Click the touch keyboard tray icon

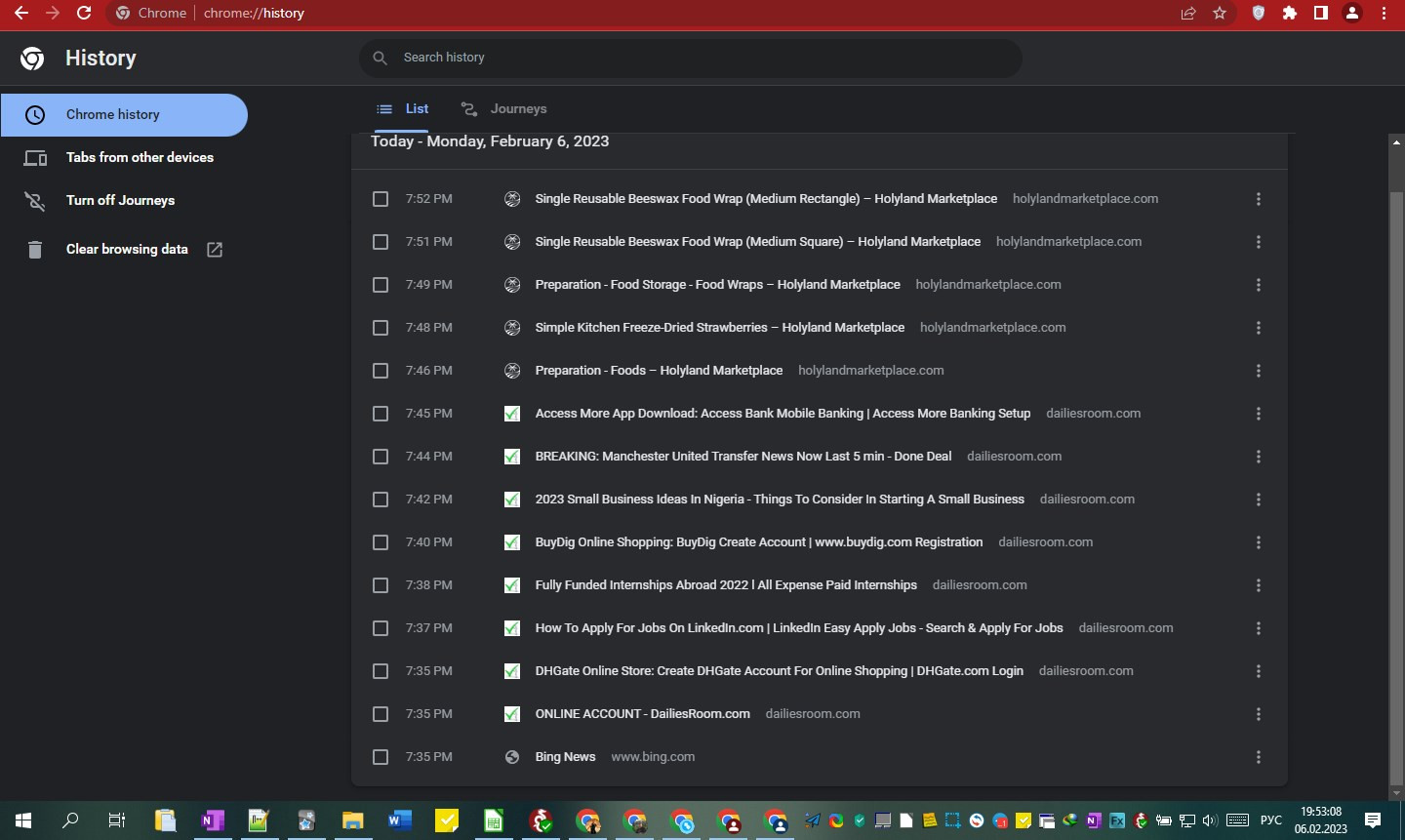pos(1237,820)
